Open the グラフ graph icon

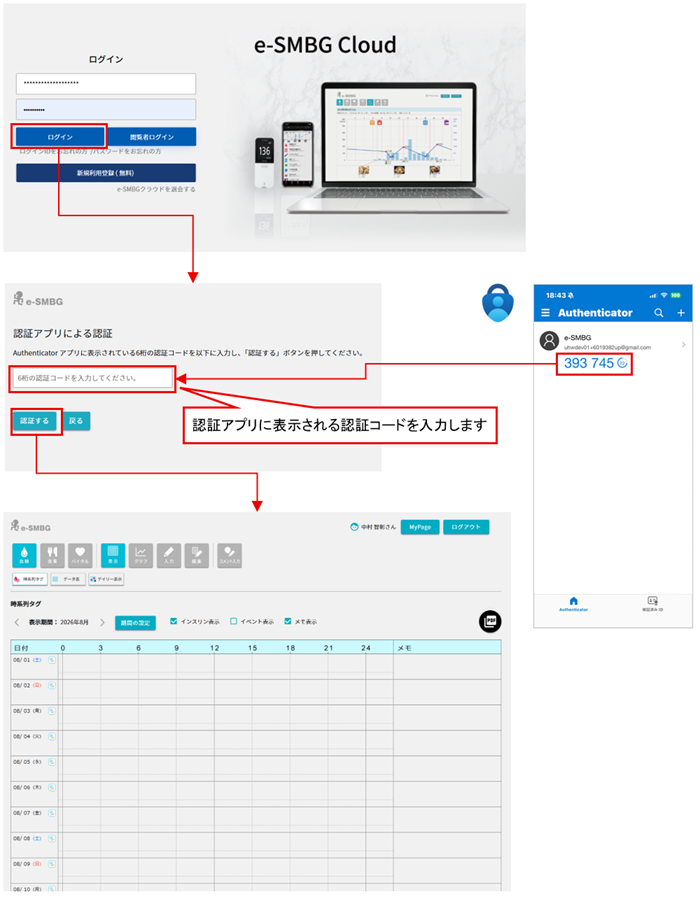(141, 555)
